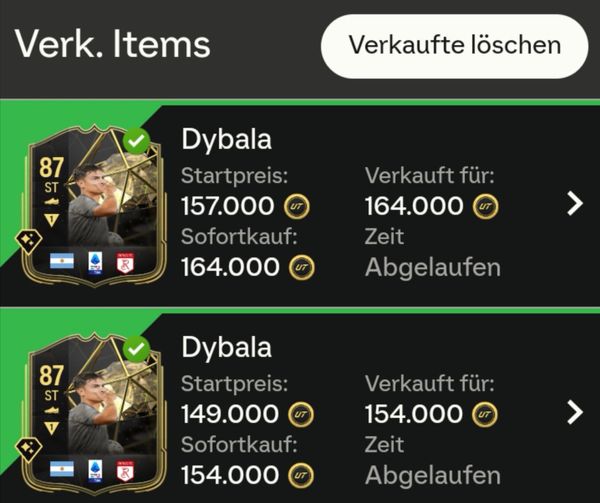Tap green sold checkmark on first card
The width and height of the screenshot is (600, 503).
136,141
